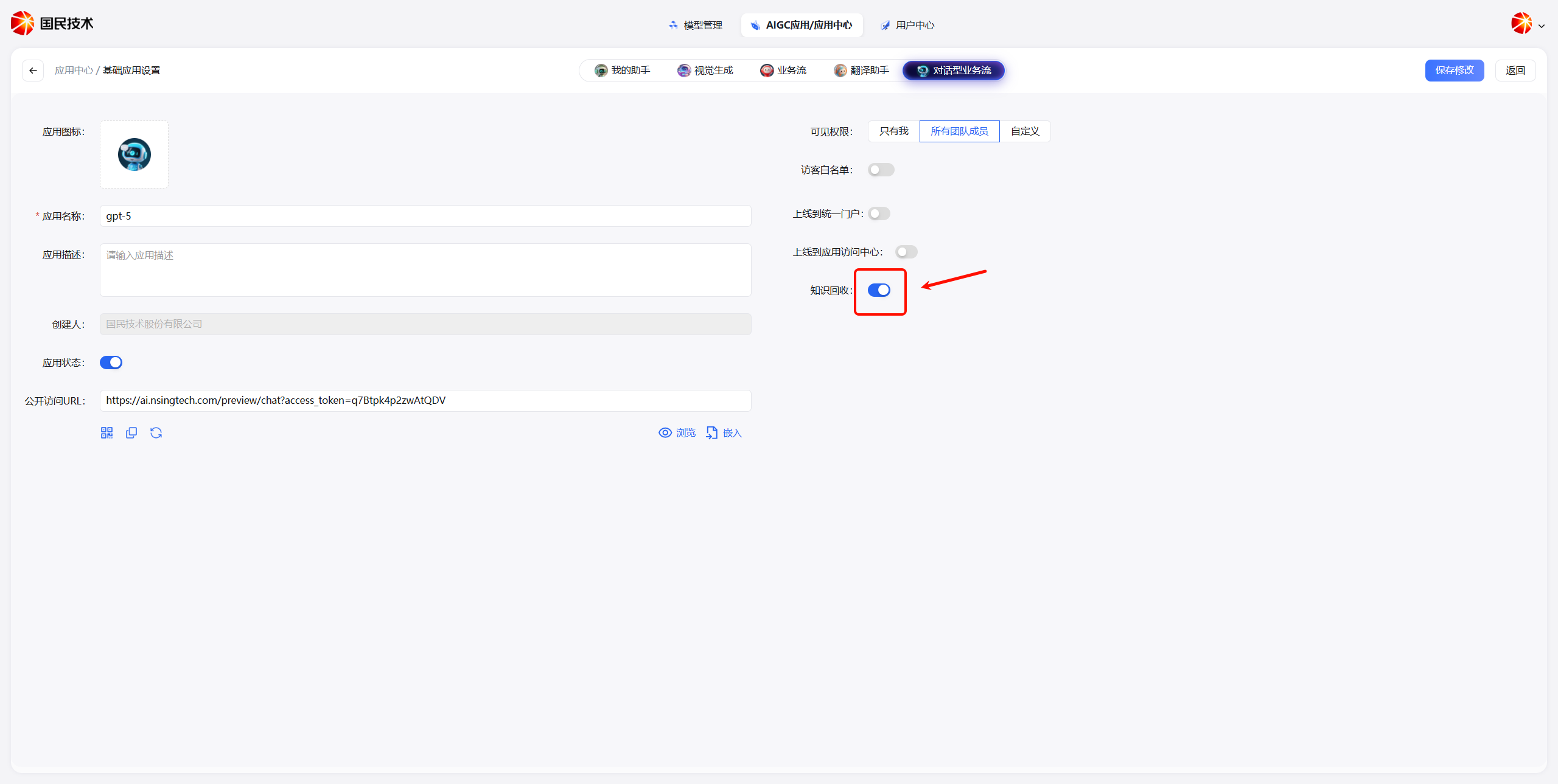Click the robot application icon thumbnail
This screenshot has height=784, width=1558.
coord(134,154)
